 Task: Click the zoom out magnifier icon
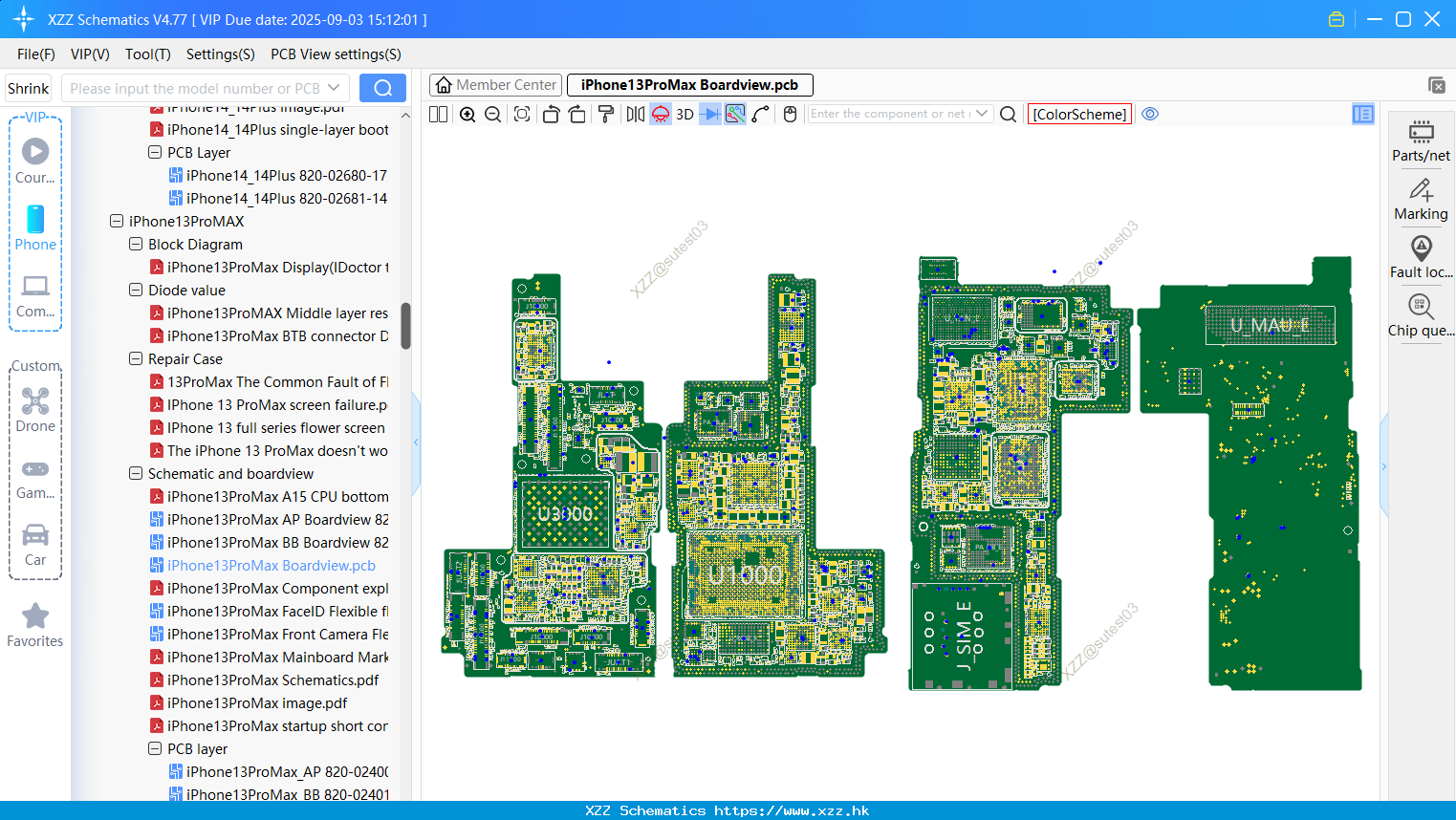point(493,114)
